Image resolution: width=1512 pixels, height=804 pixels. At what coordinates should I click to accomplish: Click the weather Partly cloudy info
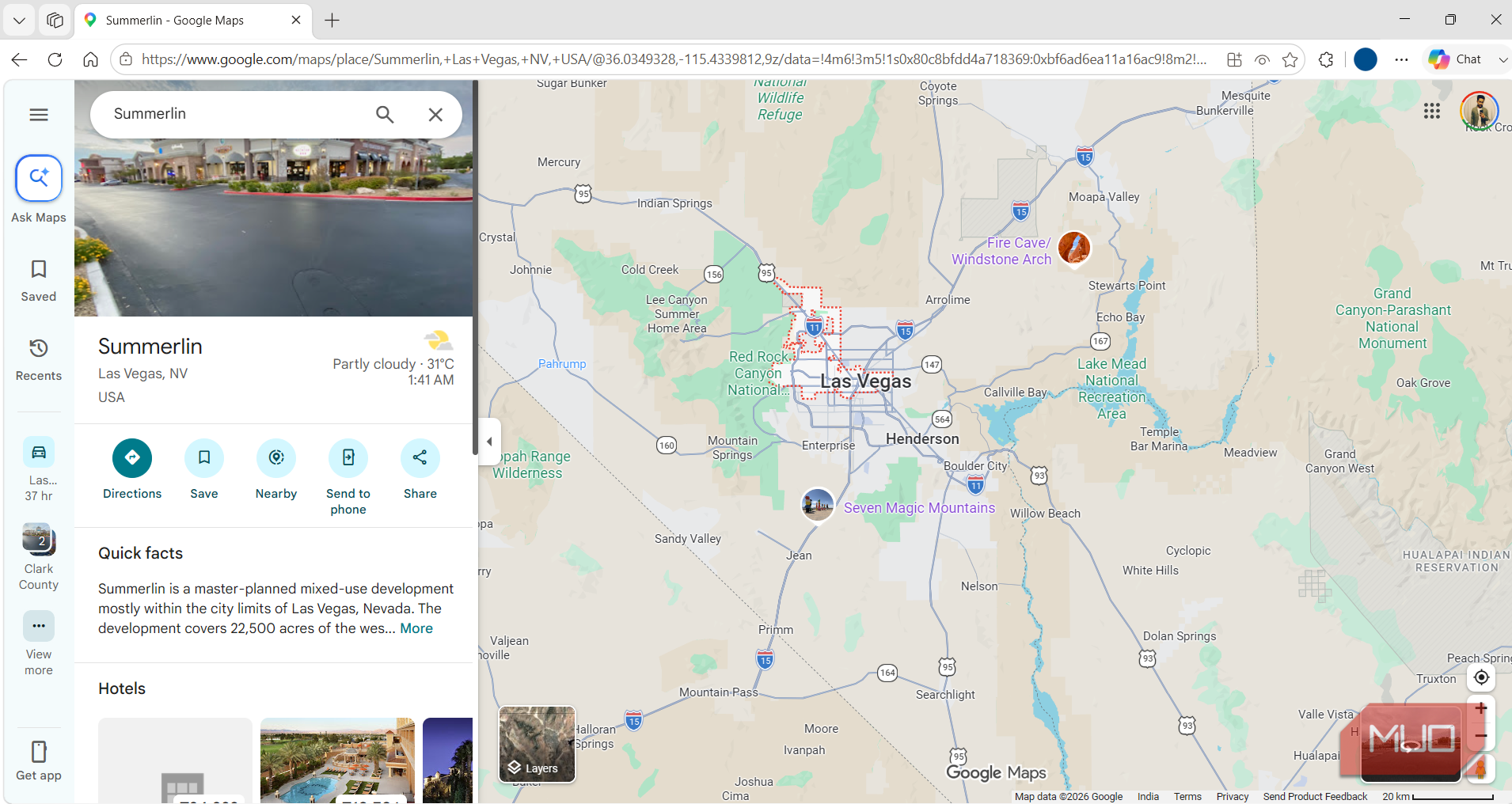point(393,360)
